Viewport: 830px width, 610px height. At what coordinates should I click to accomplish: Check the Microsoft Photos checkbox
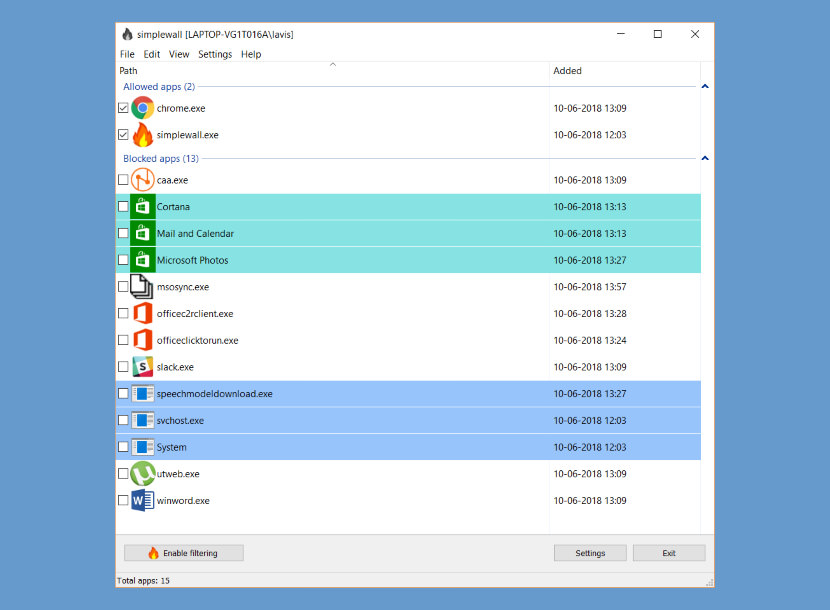pos(123,260)
